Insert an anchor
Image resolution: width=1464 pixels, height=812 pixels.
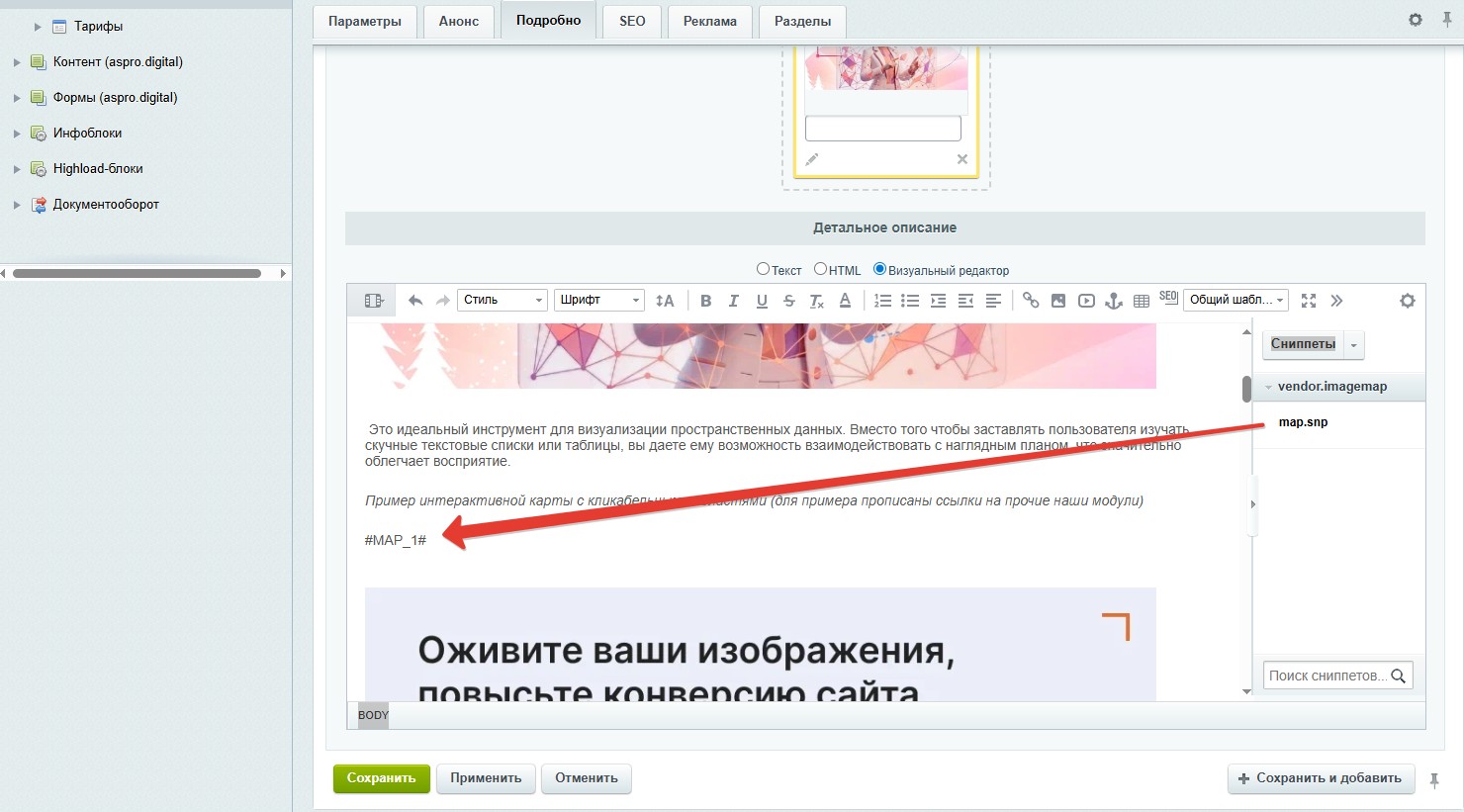click(x=1114, y=301)
